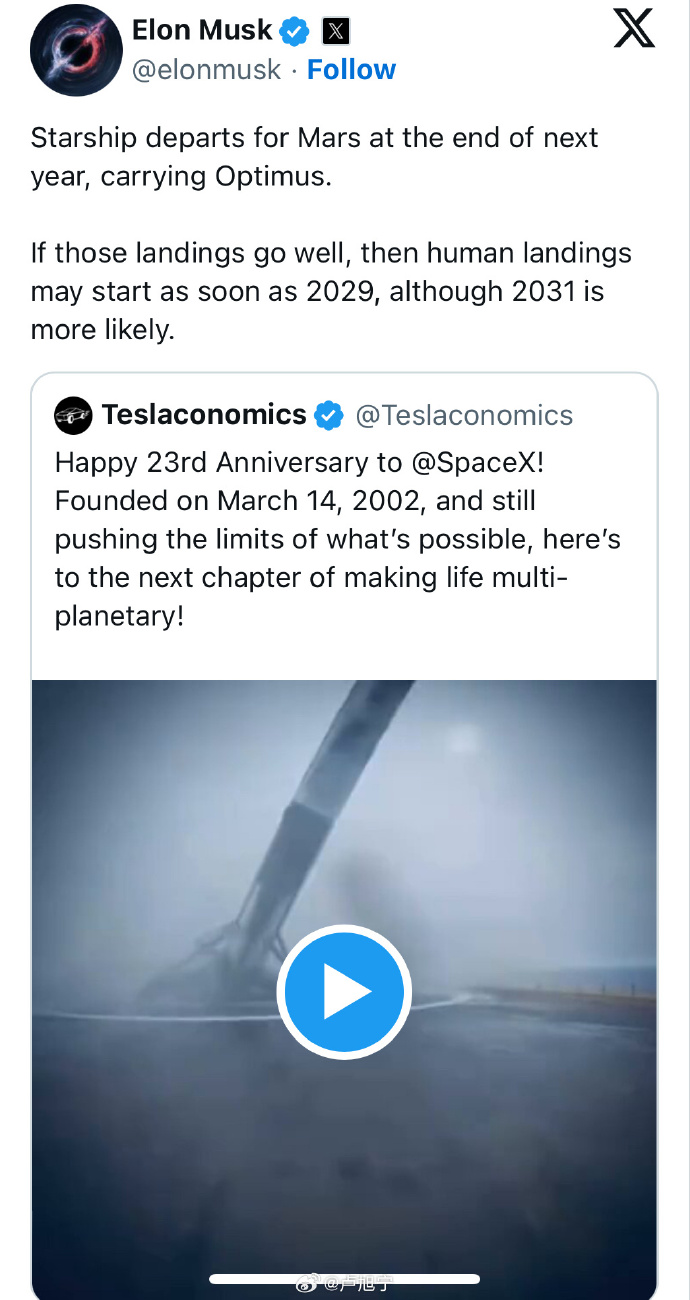Viewport: 690px width, 1300px height.
Task: Play the rocket landing video
Action: coord(344,992)
